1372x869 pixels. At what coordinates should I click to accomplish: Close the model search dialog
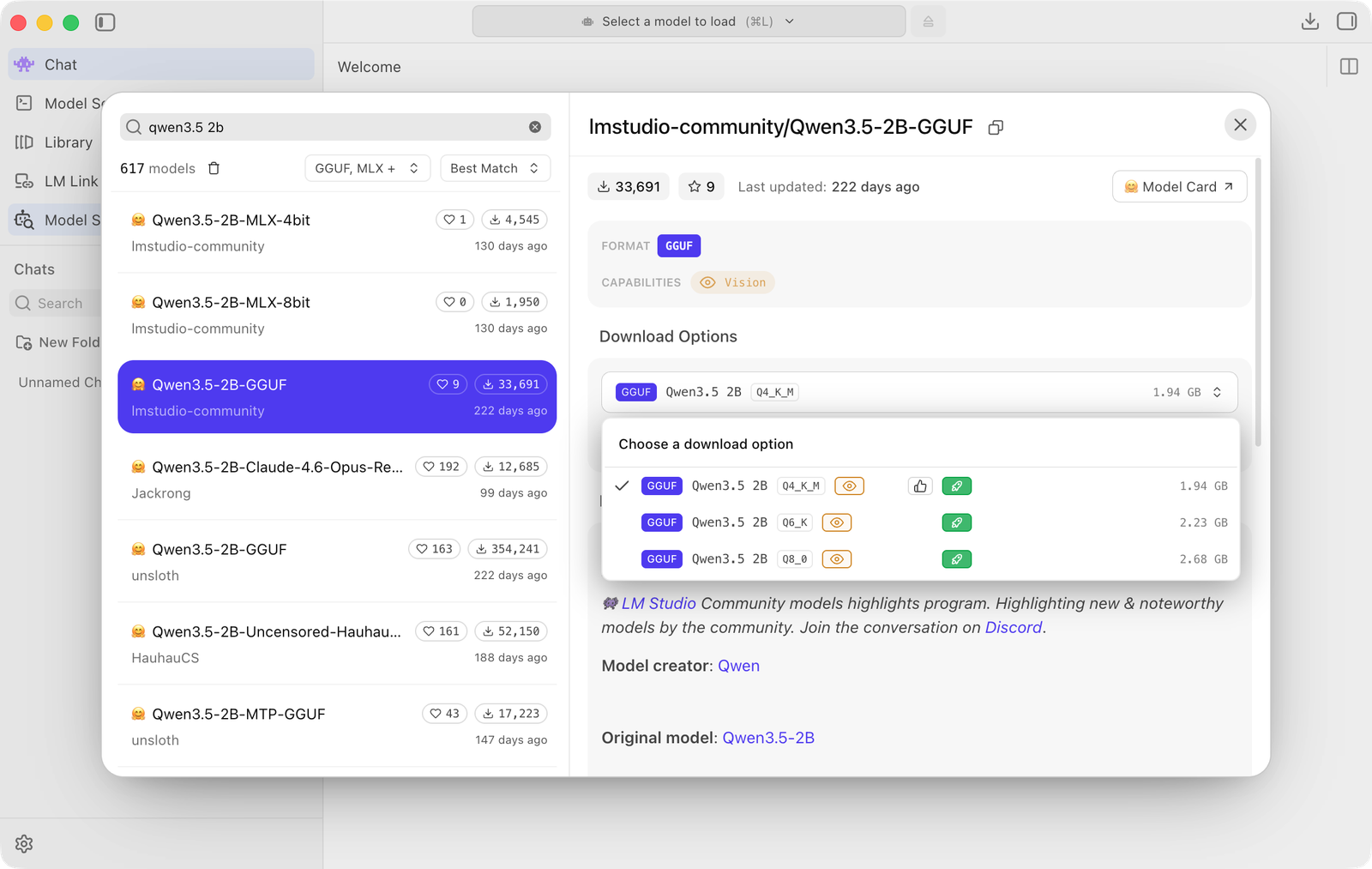[1240, 125]
